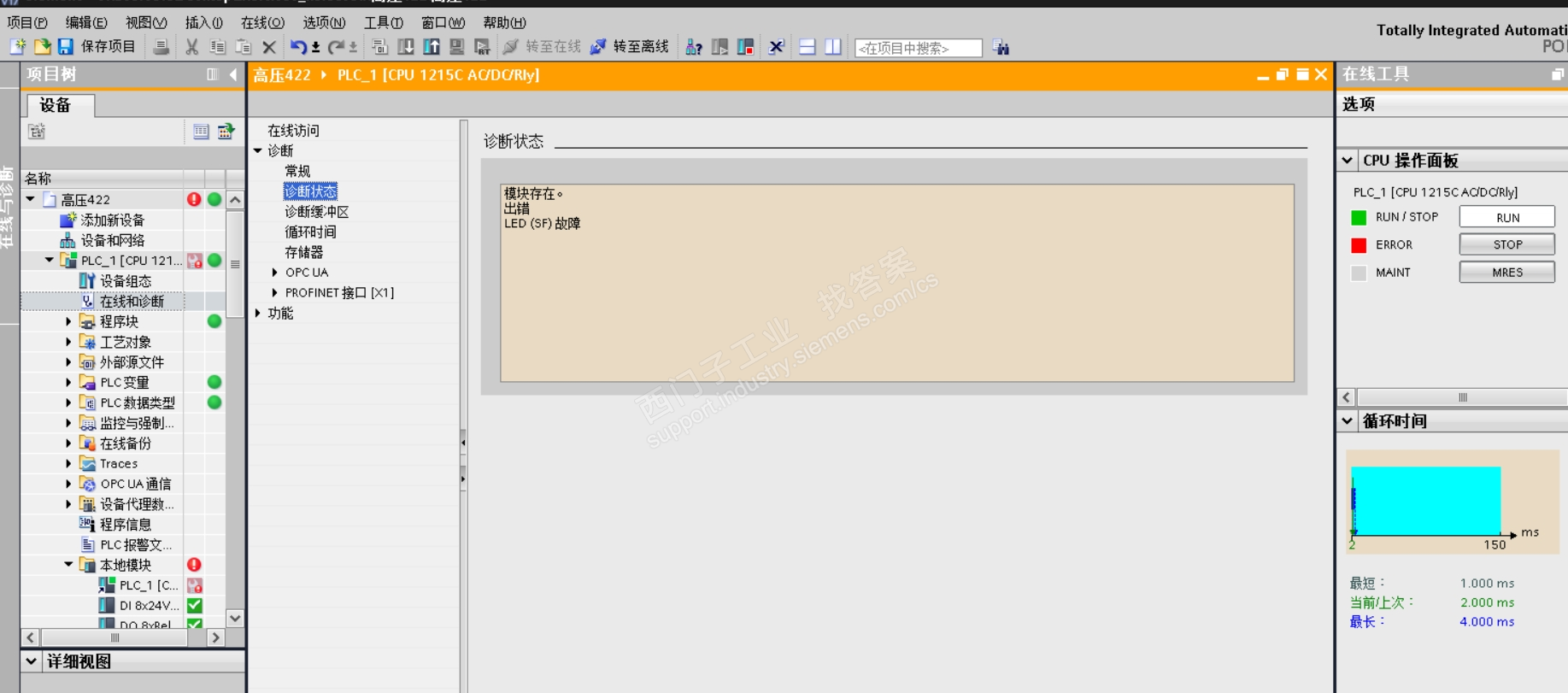Open the 帮助(H) menu
Viewport: 1568px width, 693px height.
[504, 22]
